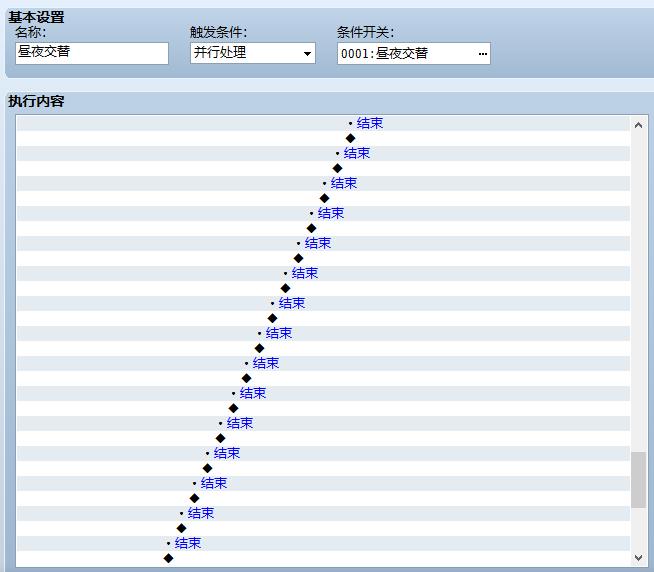
Task: Open the 触发条件 dropdown showing 并行处理
Action: [253, 53]
